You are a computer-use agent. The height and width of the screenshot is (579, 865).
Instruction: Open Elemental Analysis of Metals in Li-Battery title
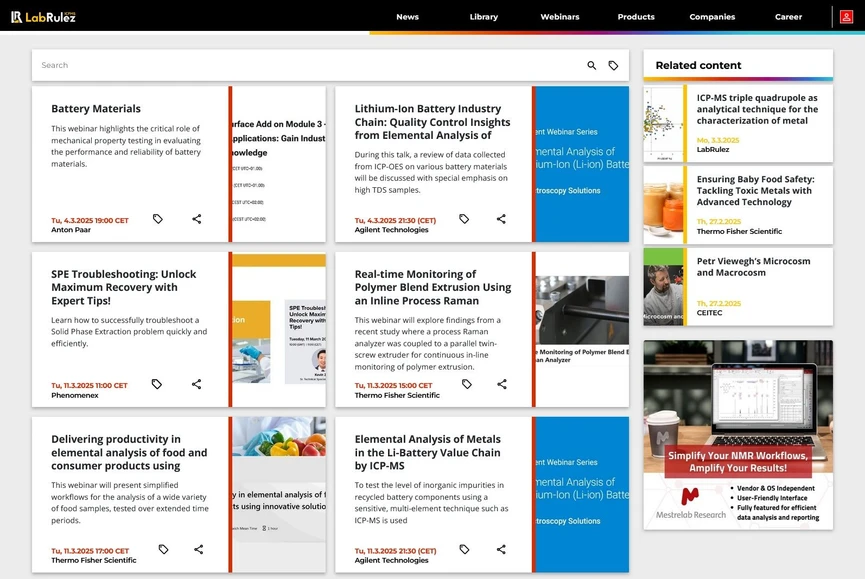428,452
